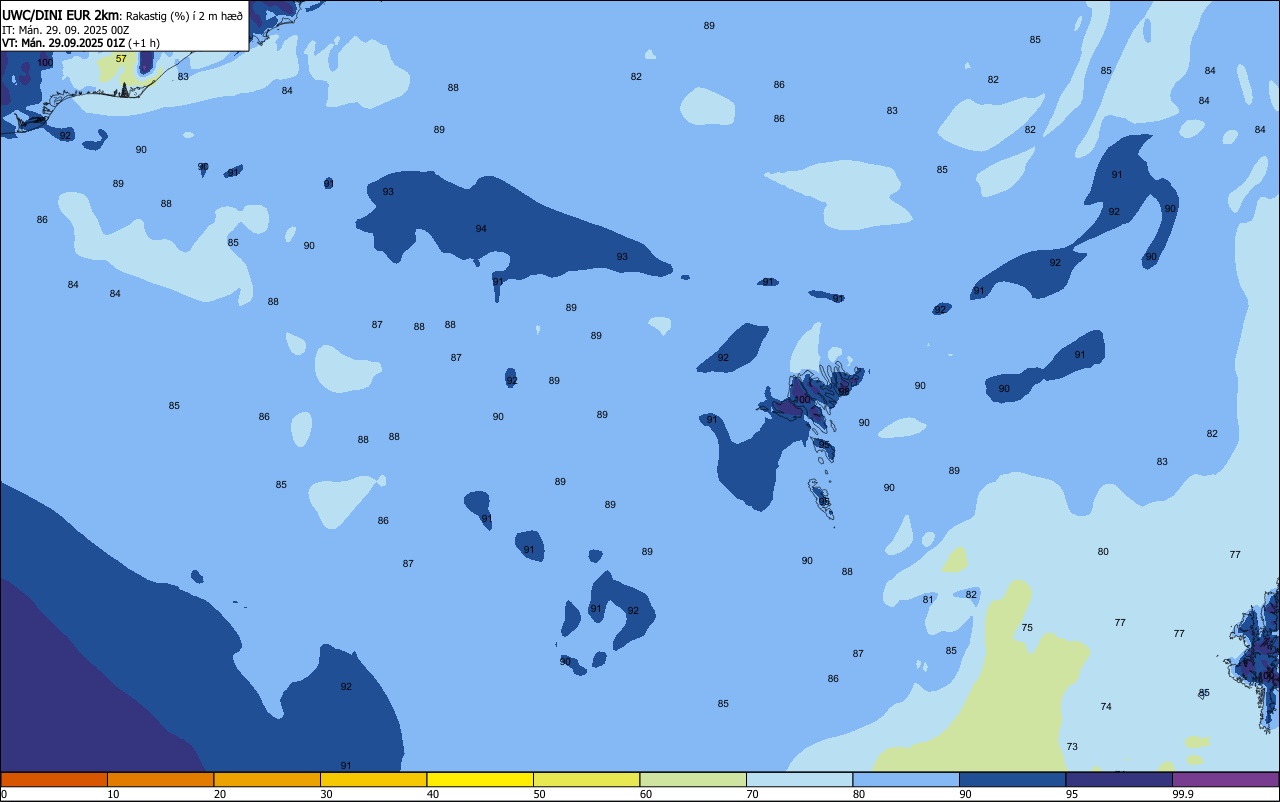Click the map value '57'
Image resolution: width=1280 pixels, height=802 pixels.
coord(121,59)
